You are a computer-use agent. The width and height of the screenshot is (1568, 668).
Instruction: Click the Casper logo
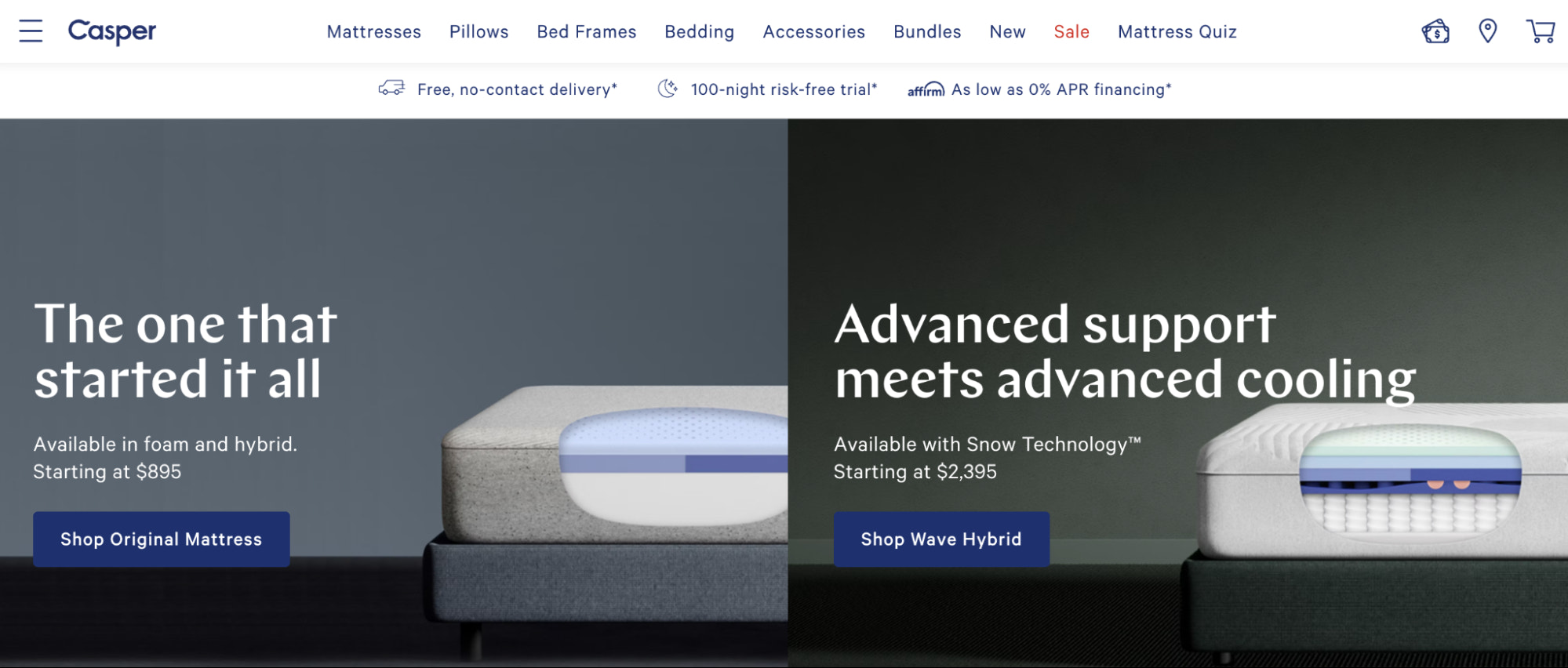(112, 31)
